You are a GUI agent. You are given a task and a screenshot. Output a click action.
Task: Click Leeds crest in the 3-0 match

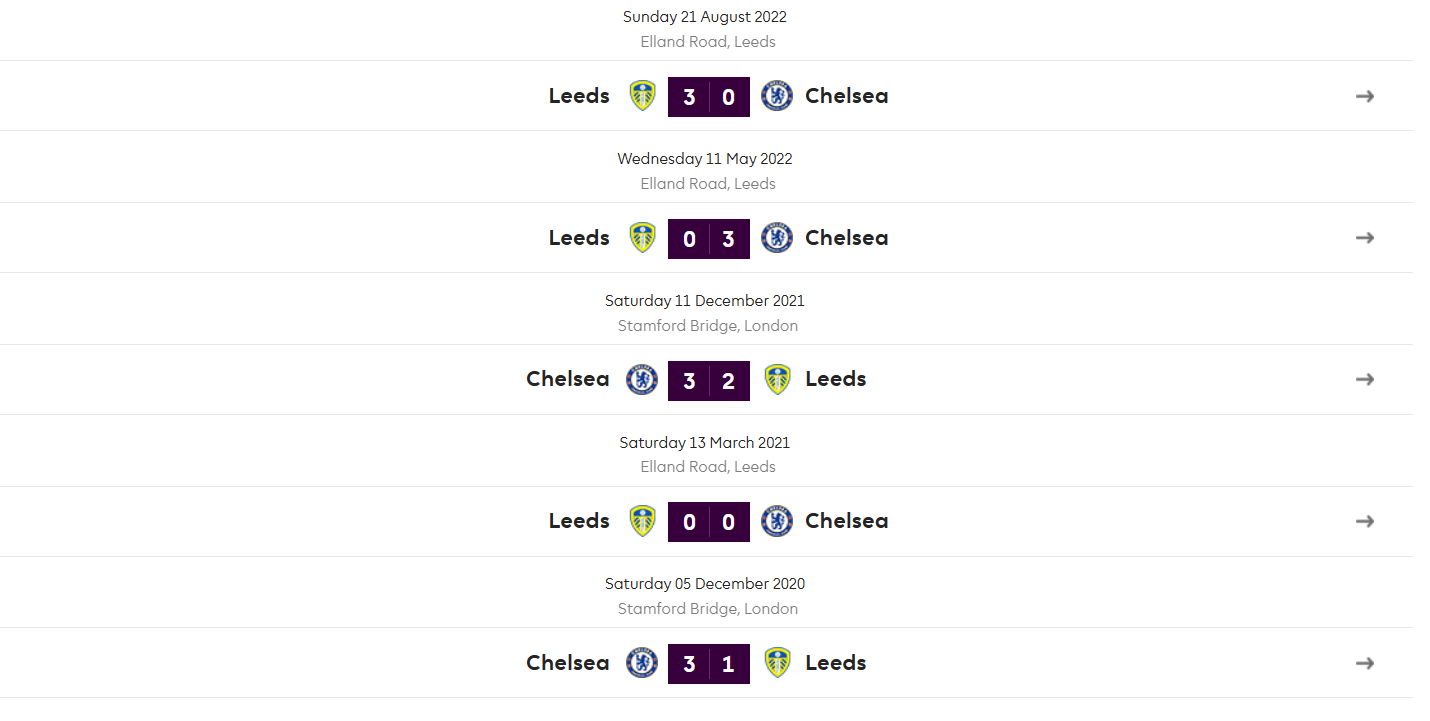[642, 96]
